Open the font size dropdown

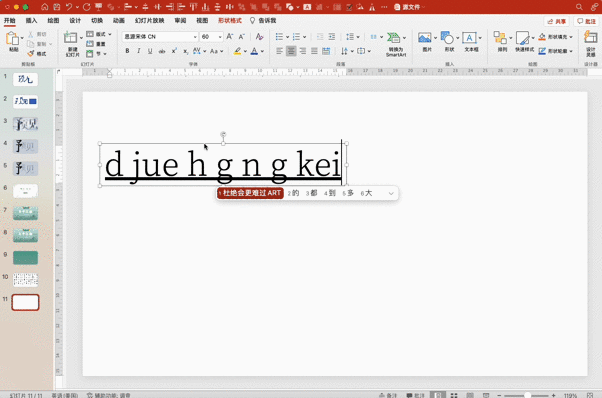click(x=220, y=37)
